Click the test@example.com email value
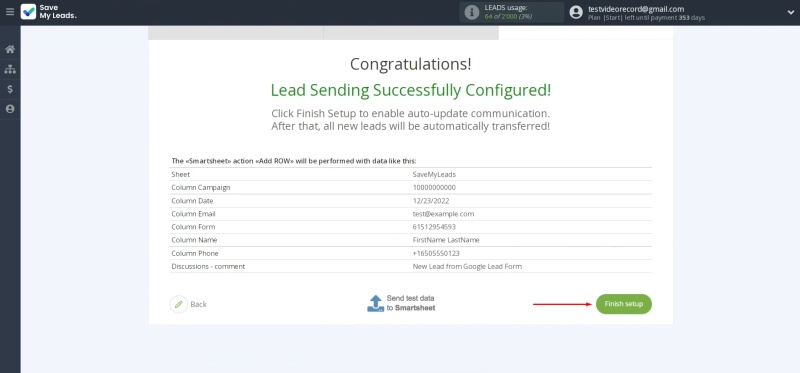800x373 pixels. [443, 214]
